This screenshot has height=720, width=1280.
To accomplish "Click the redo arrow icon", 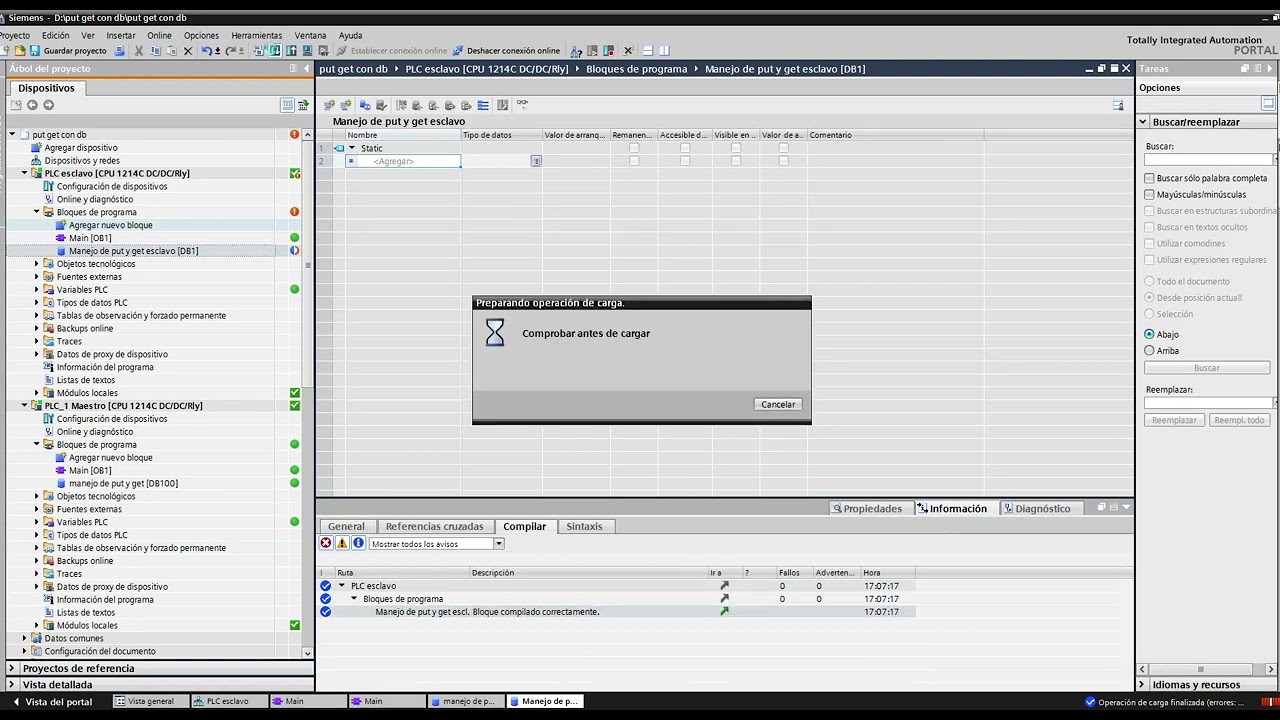I will click(x=231, y=50).
